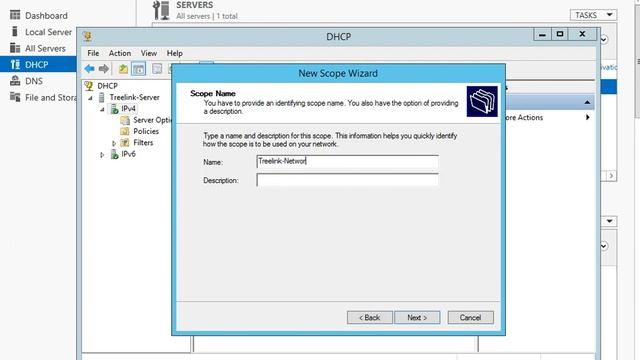Viewport: 640px width, 360px height.
Task: Close the DHCP console window
Action: click(x=582, y=35)
